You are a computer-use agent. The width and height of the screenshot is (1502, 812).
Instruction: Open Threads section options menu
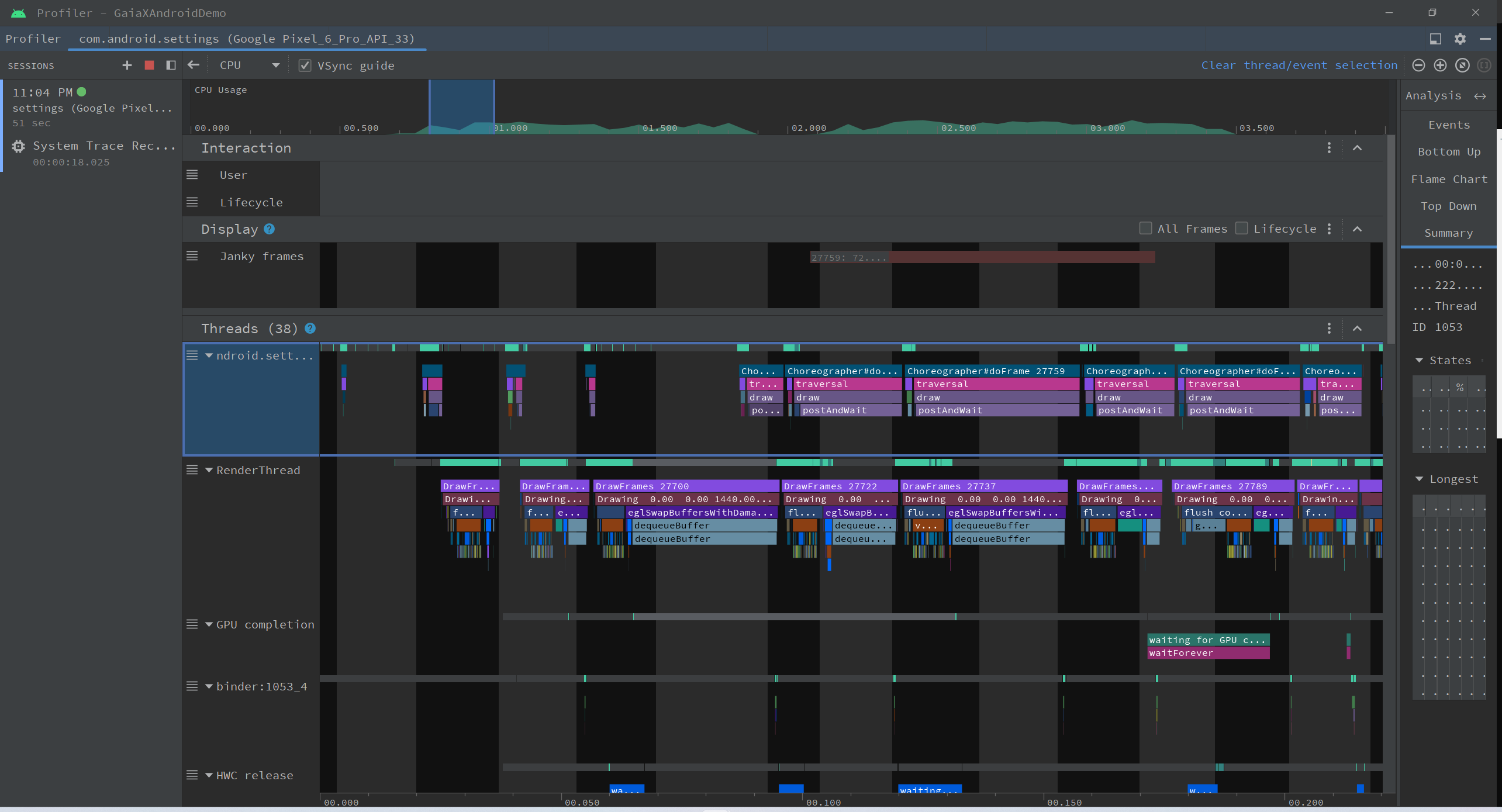1329,329
